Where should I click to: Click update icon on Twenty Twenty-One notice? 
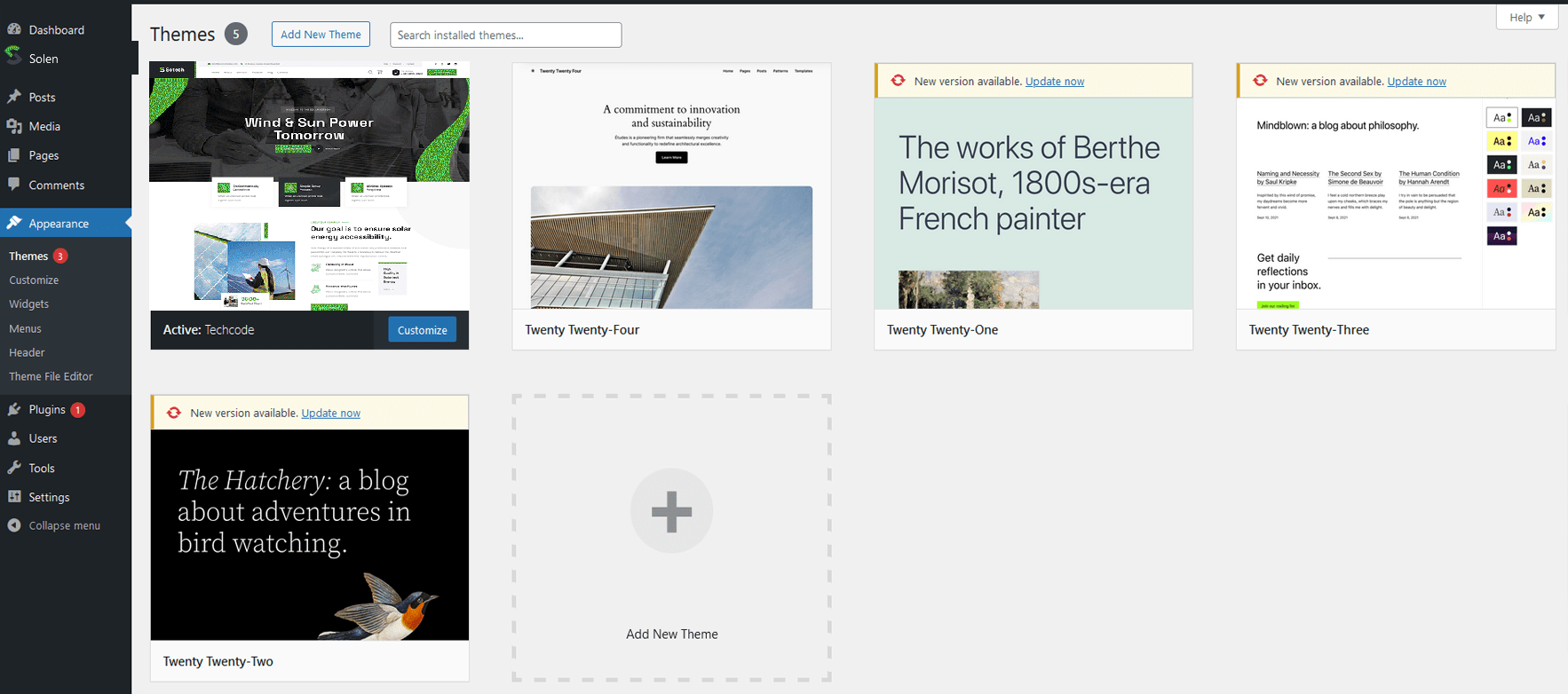[899, 81]
